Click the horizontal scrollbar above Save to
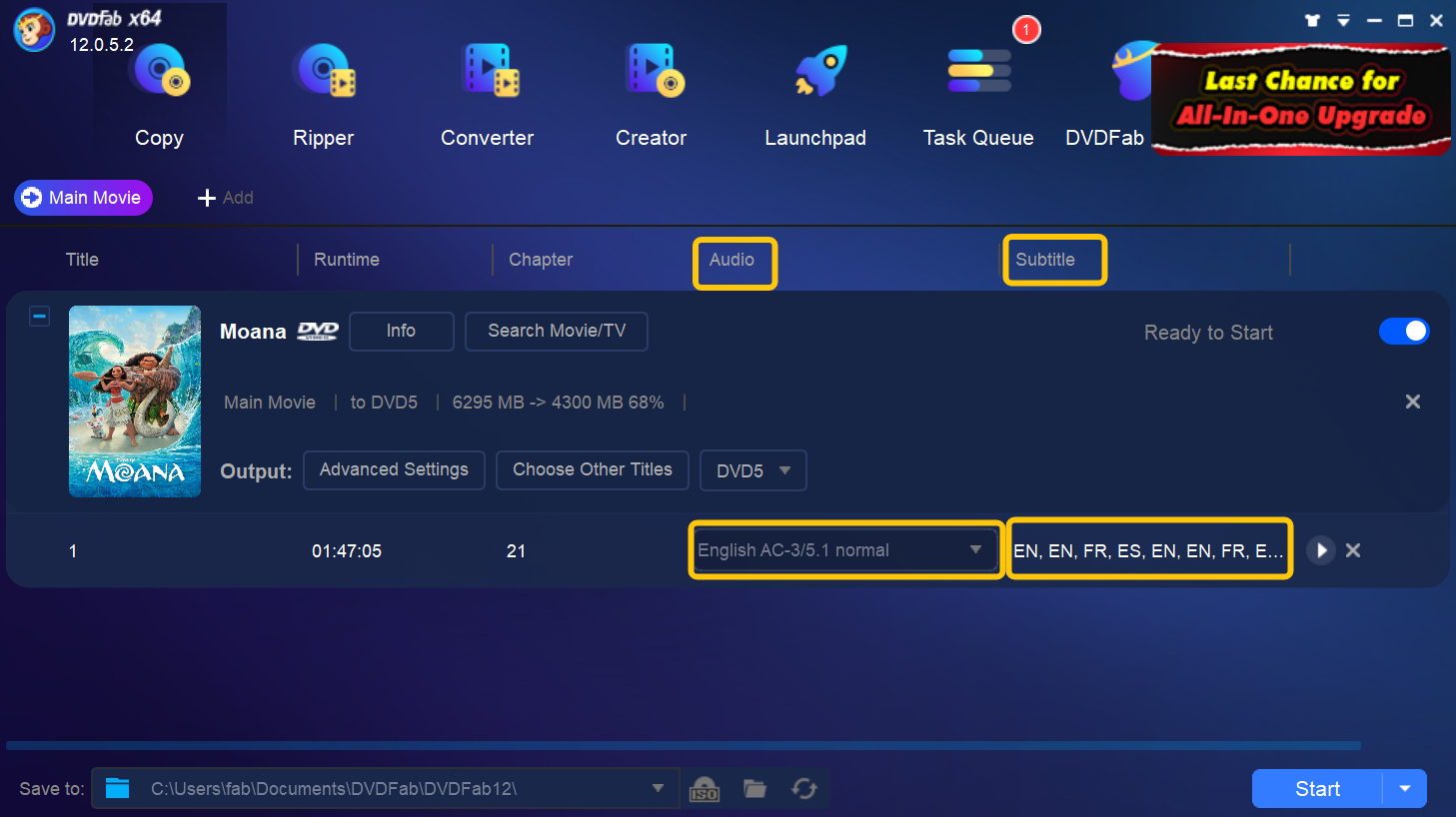 [684, 745]
